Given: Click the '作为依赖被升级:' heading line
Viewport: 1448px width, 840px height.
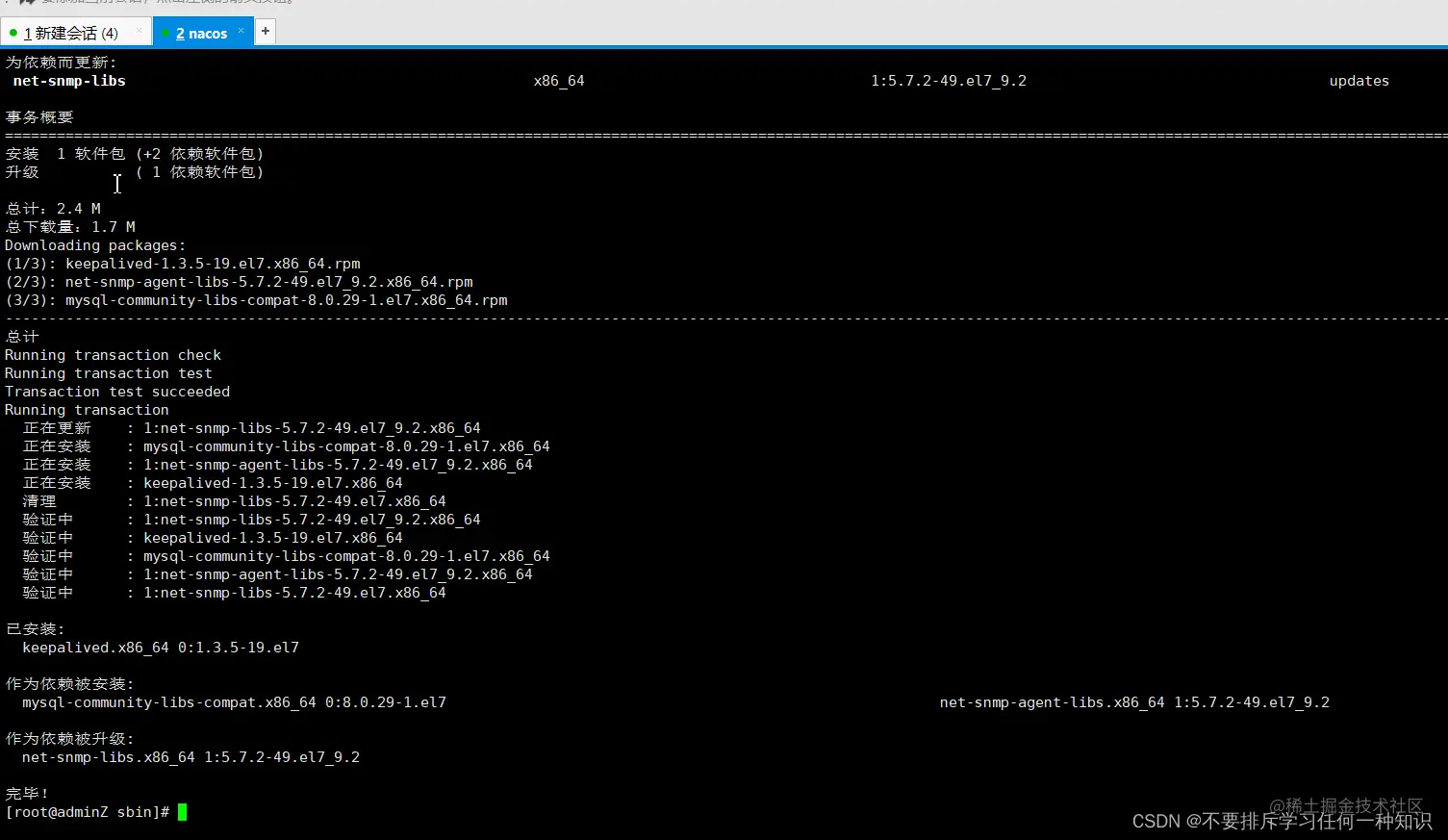Looking at the screenshot, I should 70,739.
